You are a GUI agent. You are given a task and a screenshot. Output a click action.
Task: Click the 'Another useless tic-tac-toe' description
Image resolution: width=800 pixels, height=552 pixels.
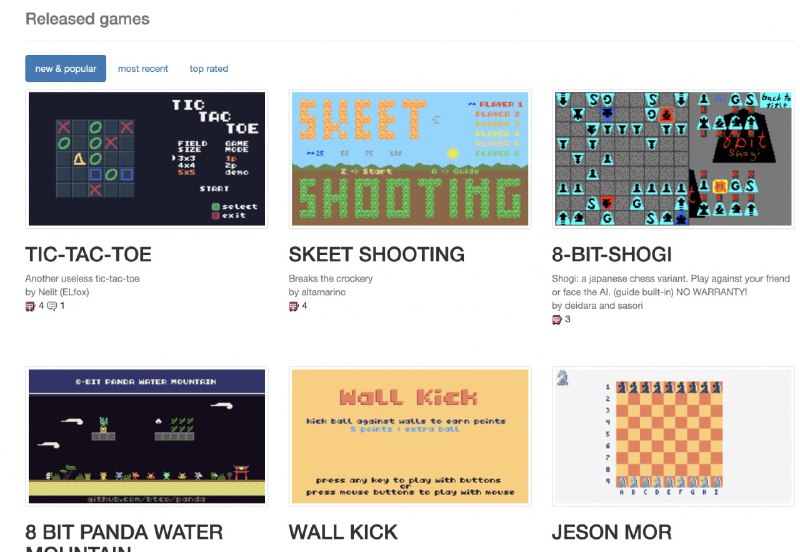tap(82, 279)
